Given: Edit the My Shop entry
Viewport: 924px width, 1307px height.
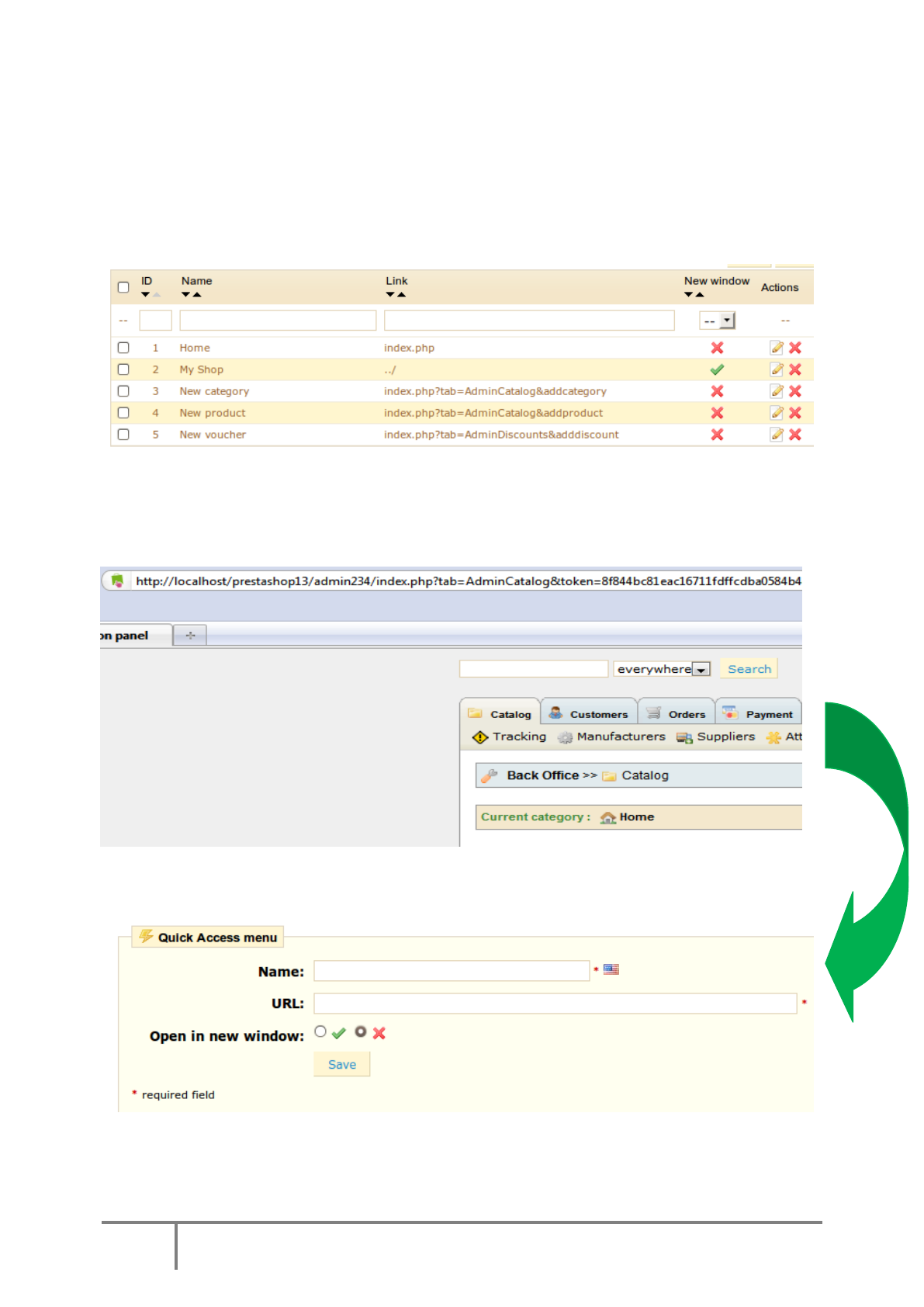Looking at the screenshot, I should coord(777,369).
